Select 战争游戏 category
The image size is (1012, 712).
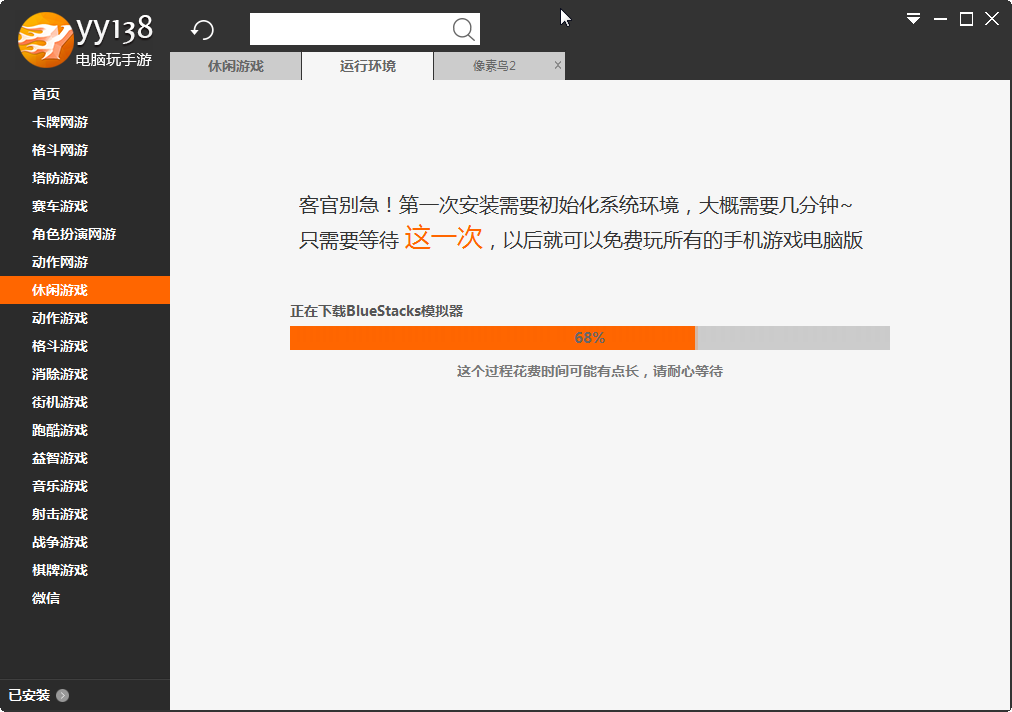click(x=85, y=542)
